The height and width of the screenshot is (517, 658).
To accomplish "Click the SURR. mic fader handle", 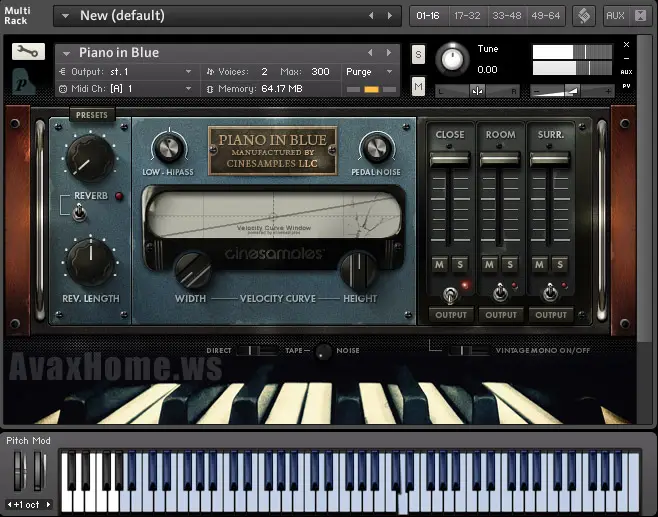I will click(550, 159).
